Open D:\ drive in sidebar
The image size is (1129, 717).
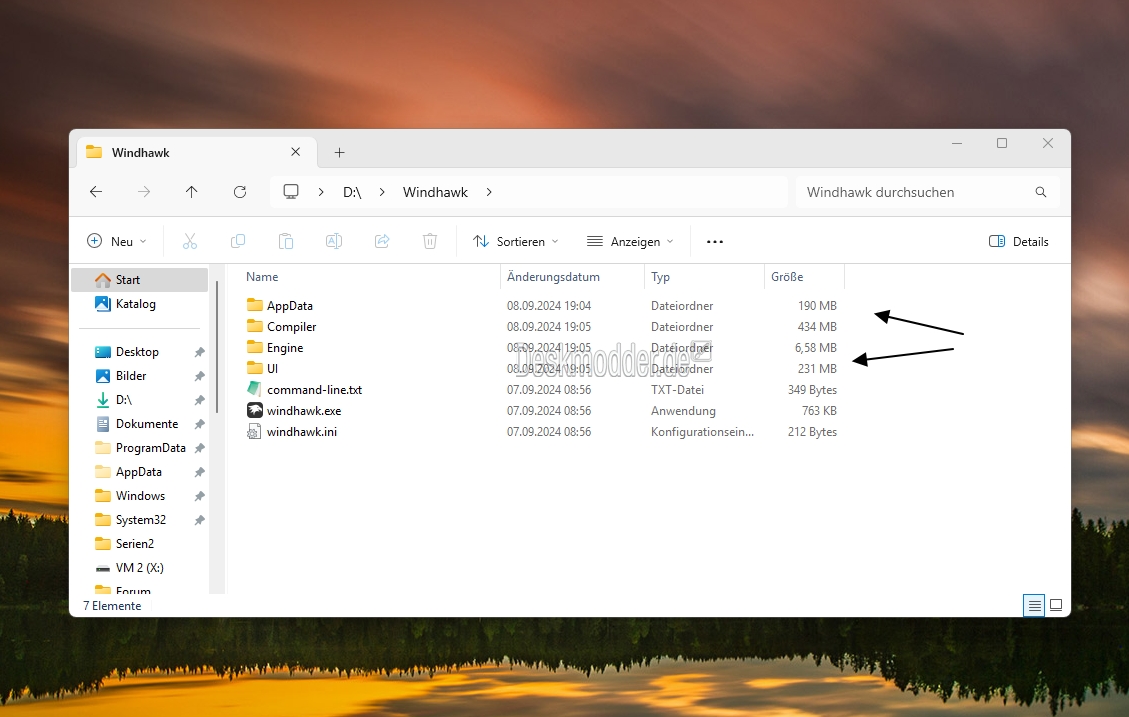(124, 400)
